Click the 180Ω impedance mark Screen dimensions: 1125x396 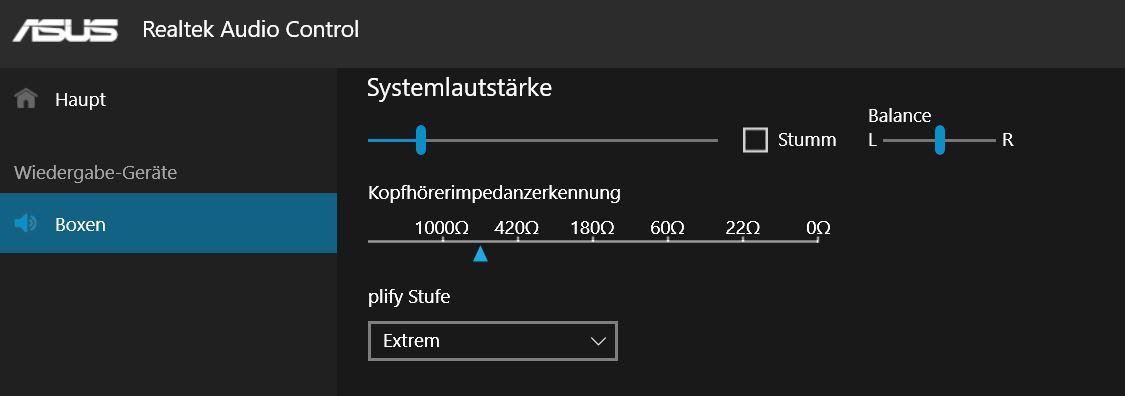point(592,228)
